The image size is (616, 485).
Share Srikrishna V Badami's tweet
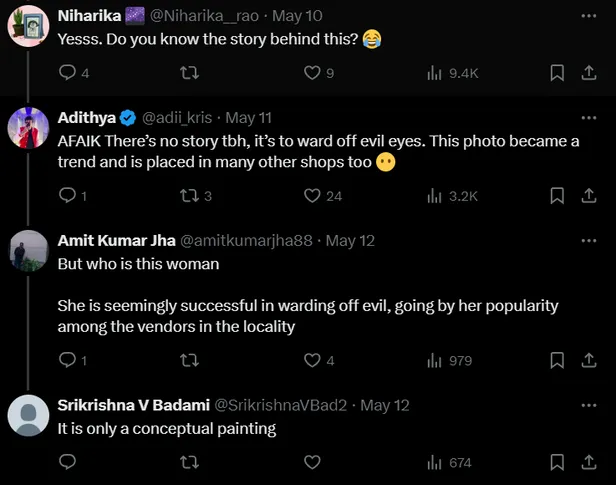click(590, 462)
